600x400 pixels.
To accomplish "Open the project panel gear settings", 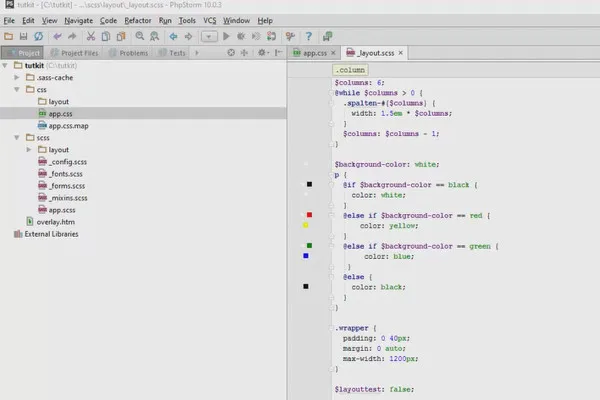I will pos(263,53).
